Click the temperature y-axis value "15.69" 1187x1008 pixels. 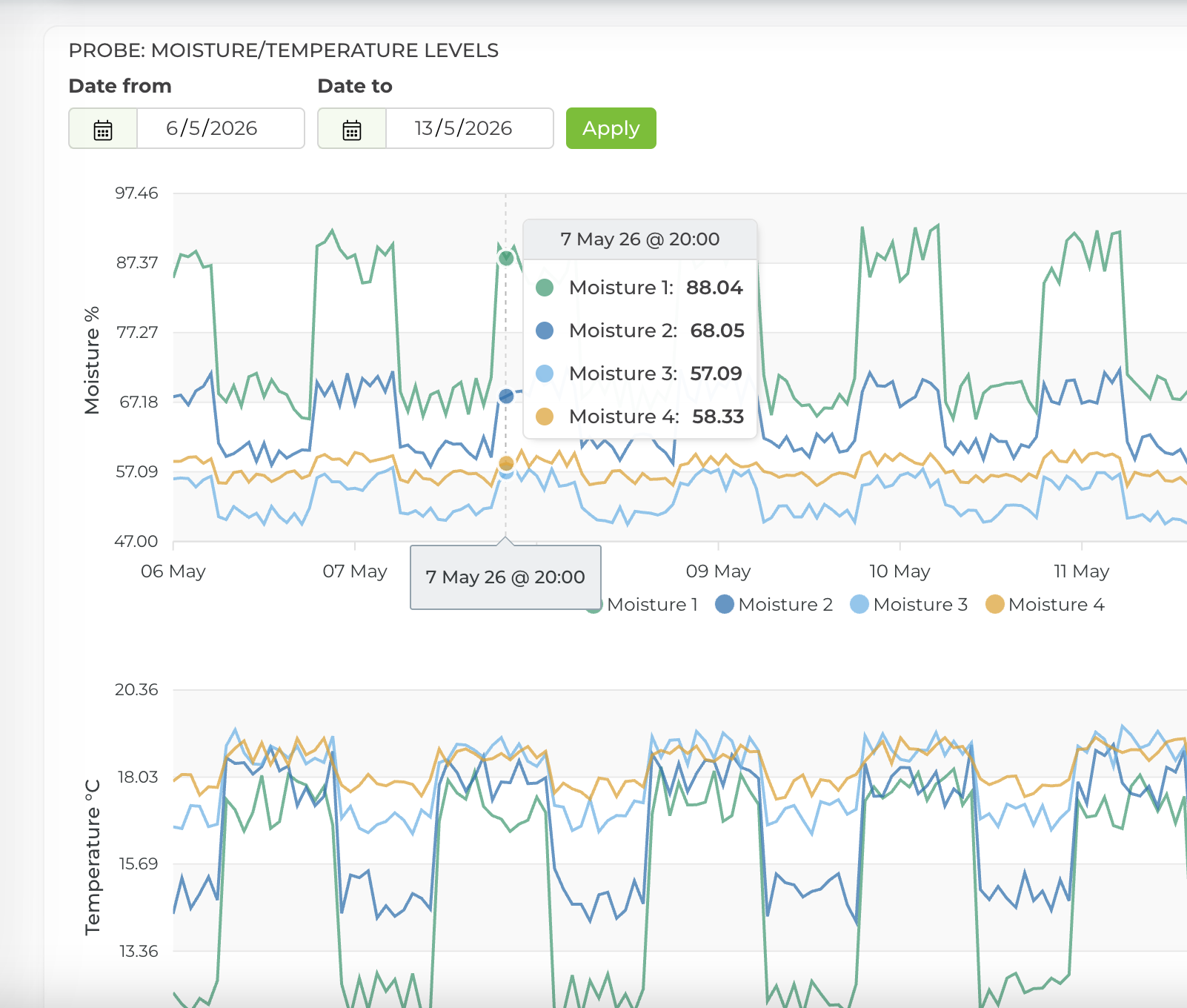tap(139, 864)
